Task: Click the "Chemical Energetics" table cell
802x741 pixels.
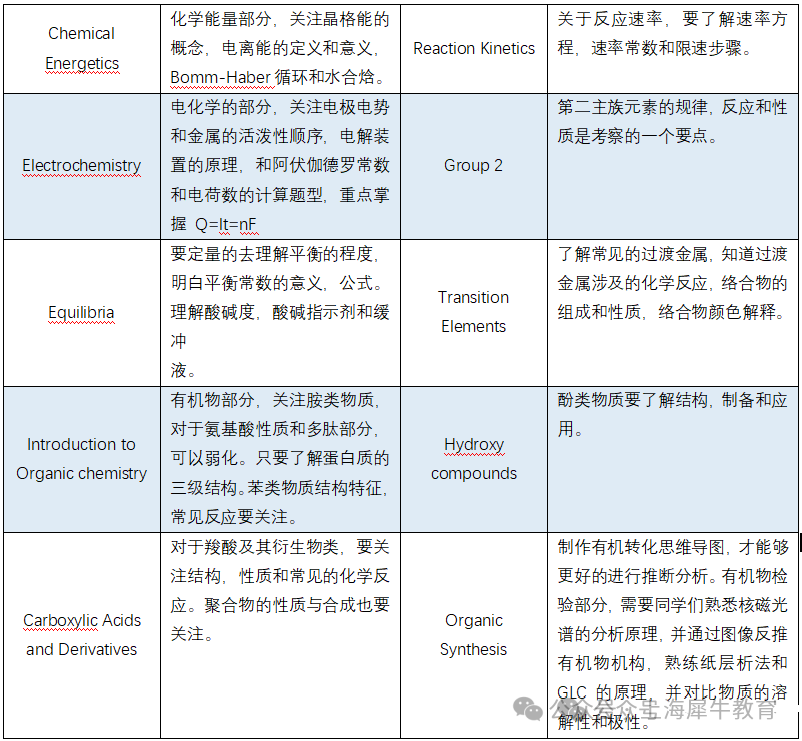Action: (82, 49)
